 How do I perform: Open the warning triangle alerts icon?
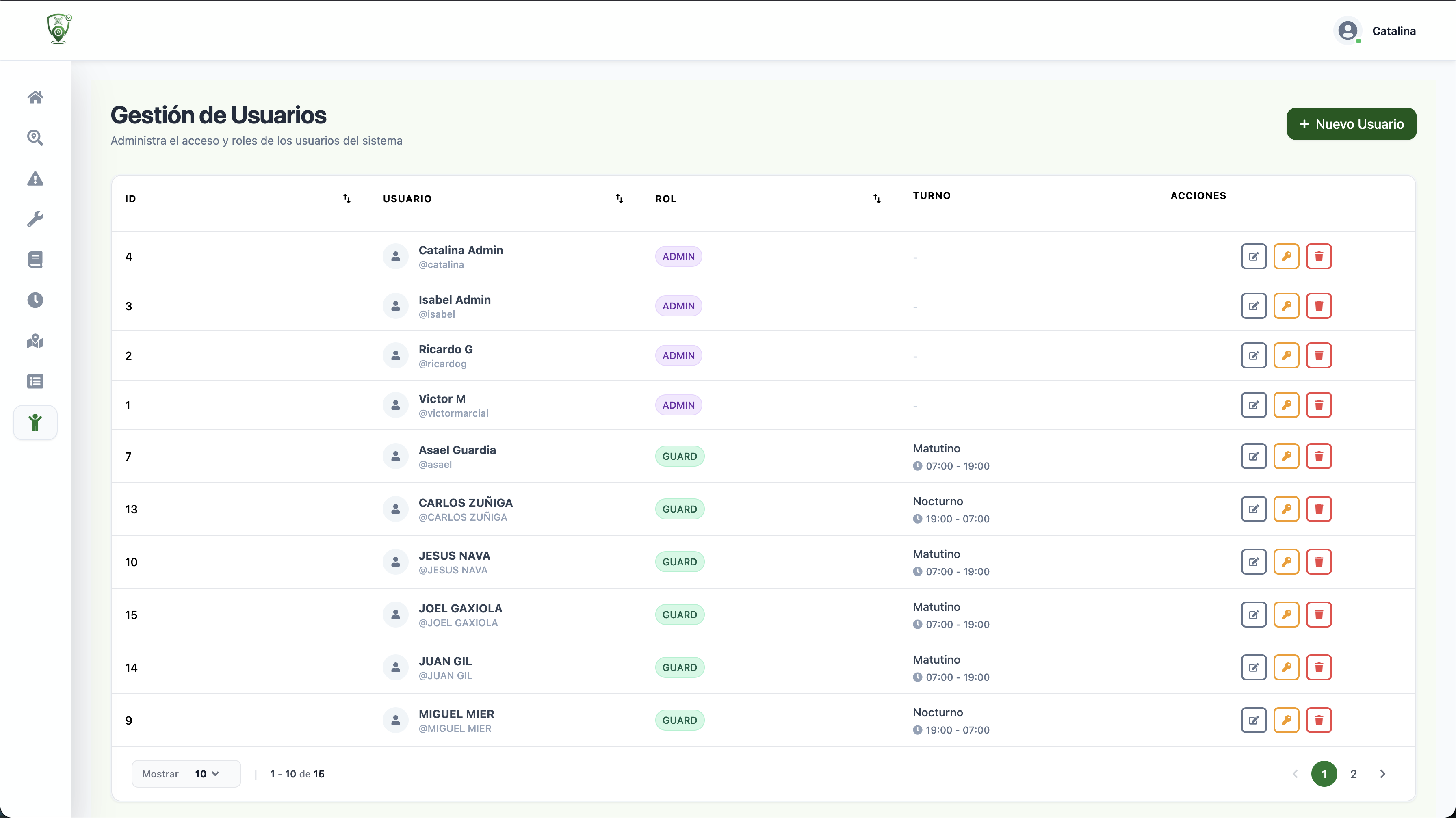35,179
